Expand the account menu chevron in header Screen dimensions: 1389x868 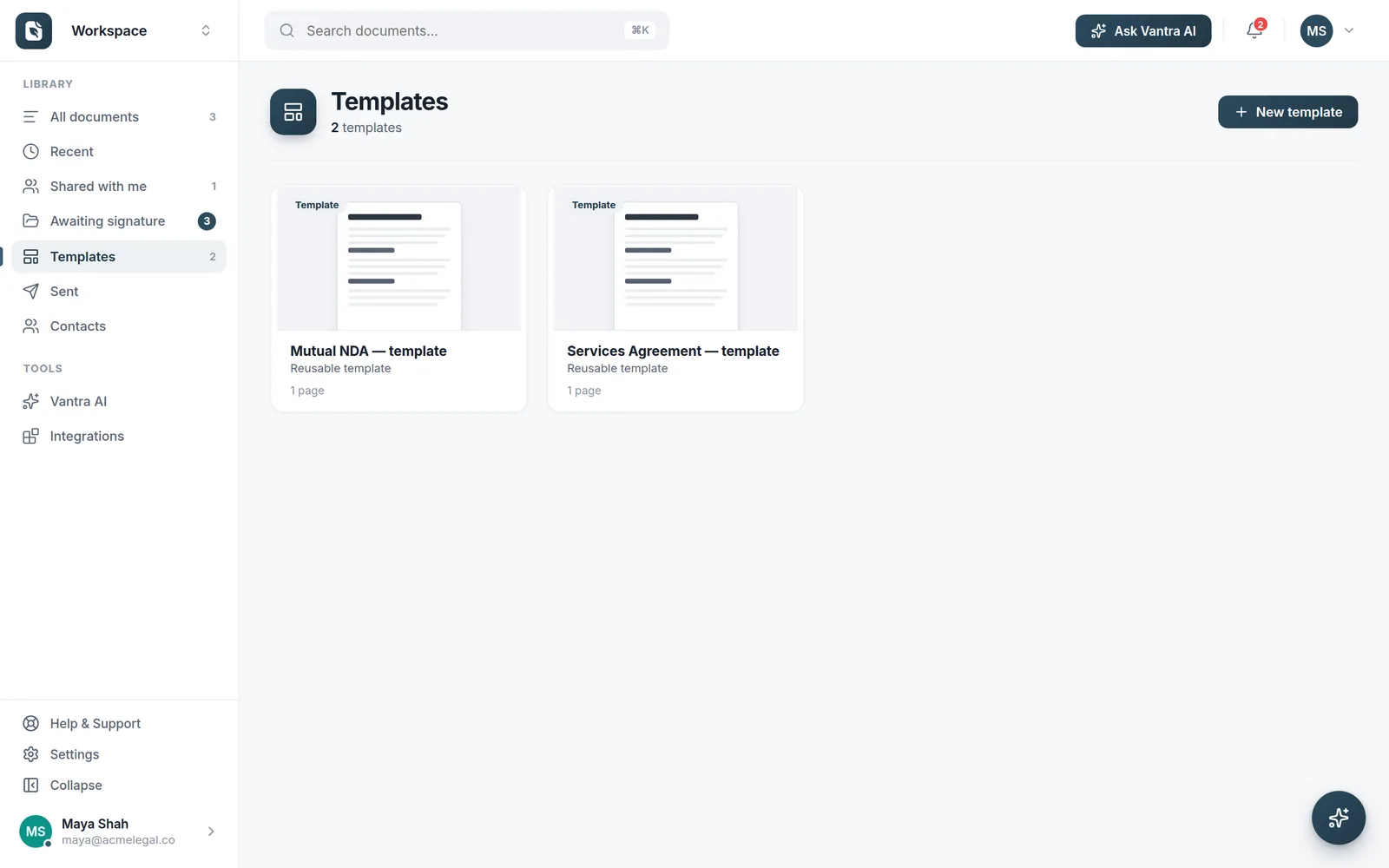coord(1349,30)
